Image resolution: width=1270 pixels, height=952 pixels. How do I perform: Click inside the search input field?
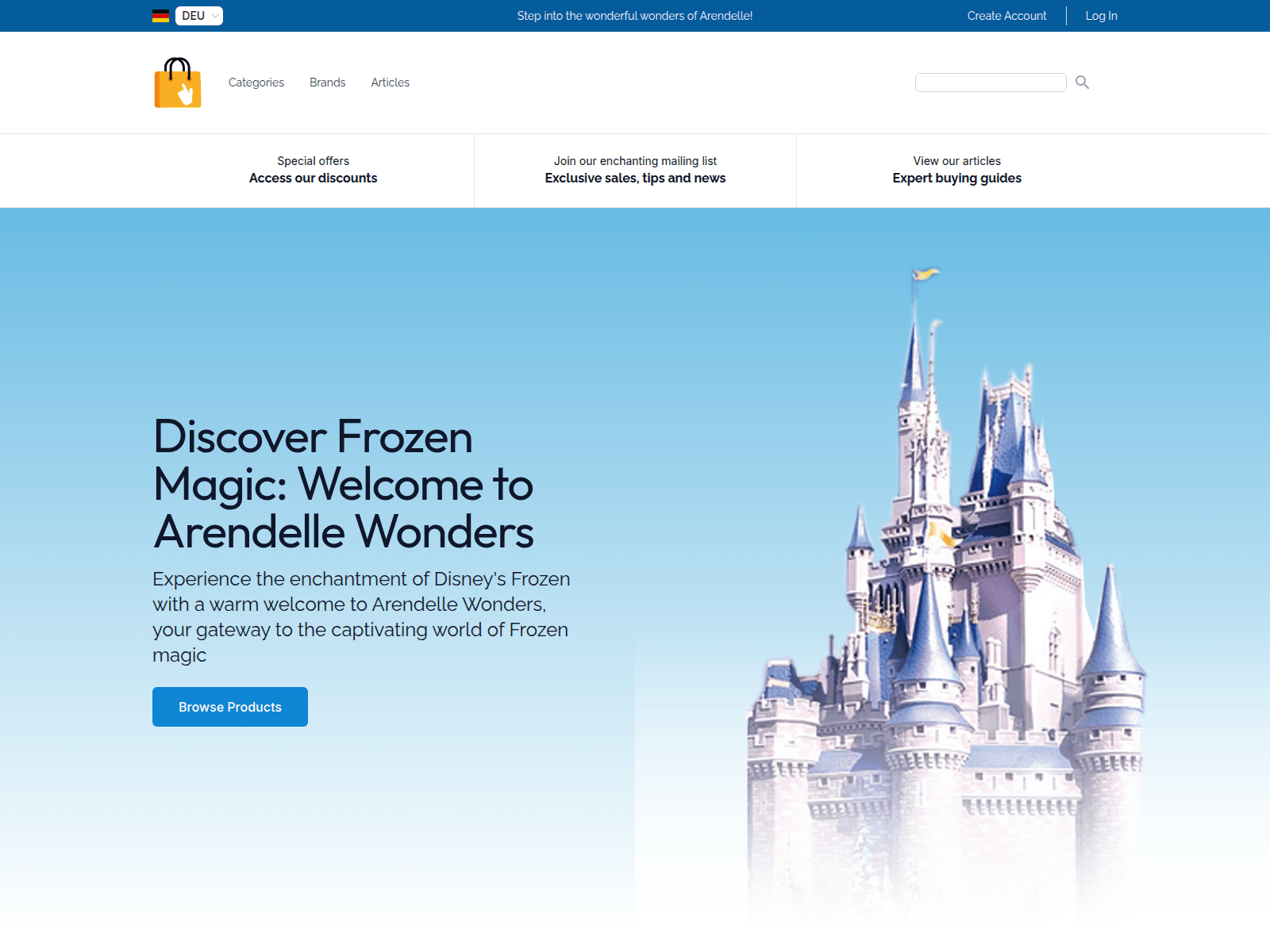coord(991,82)
